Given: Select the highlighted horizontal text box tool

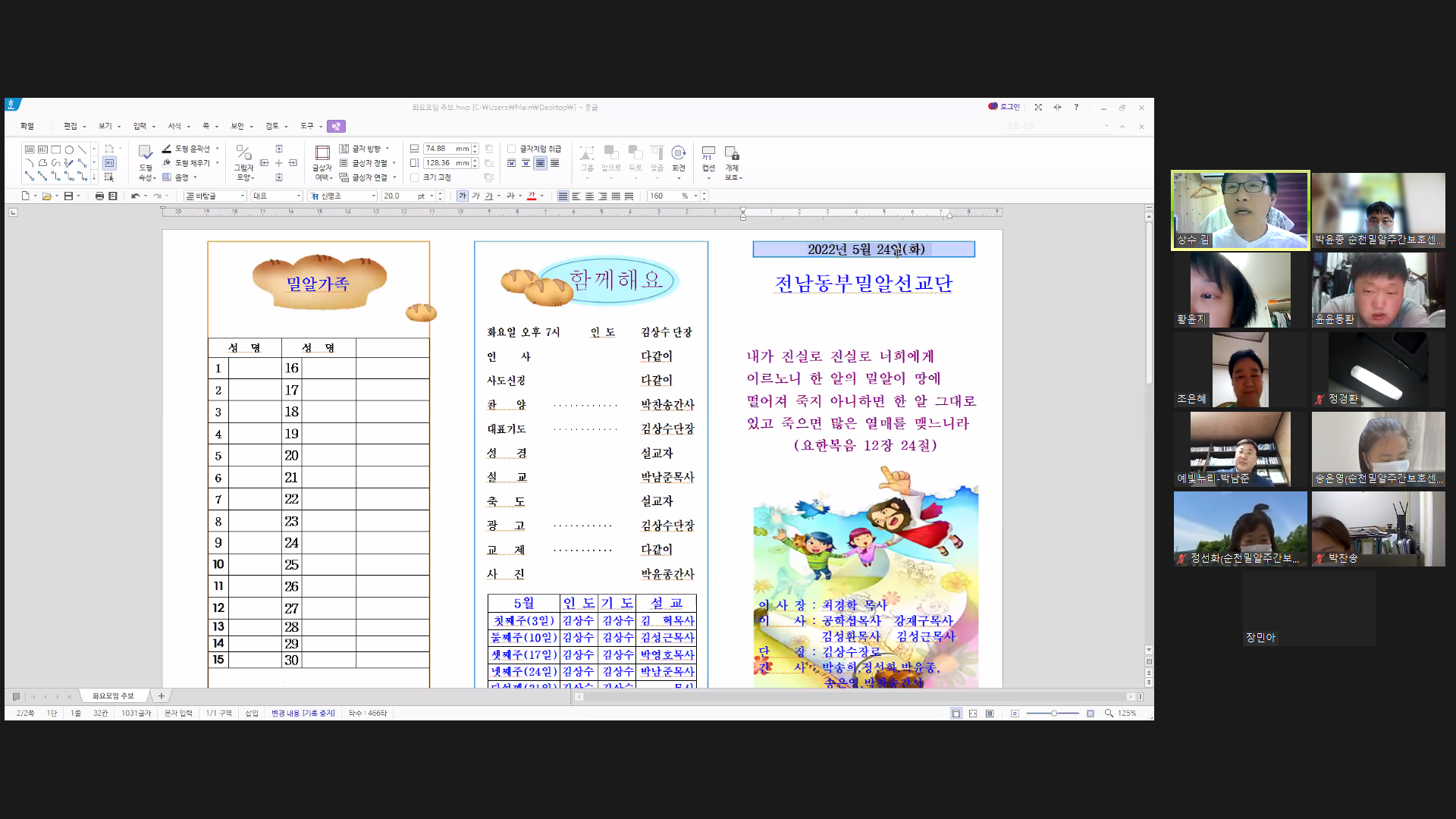Looking at the screenshot, I should pos(109,163).
